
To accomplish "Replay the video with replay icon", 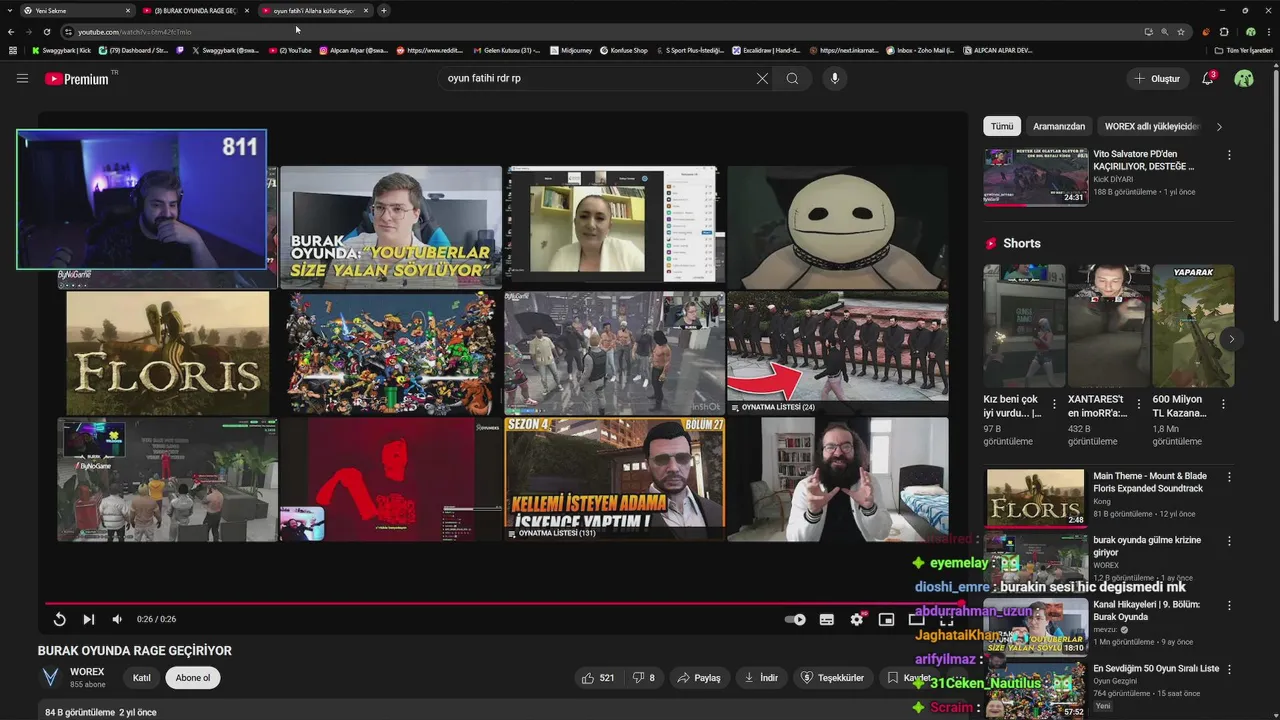I will 59,619.
